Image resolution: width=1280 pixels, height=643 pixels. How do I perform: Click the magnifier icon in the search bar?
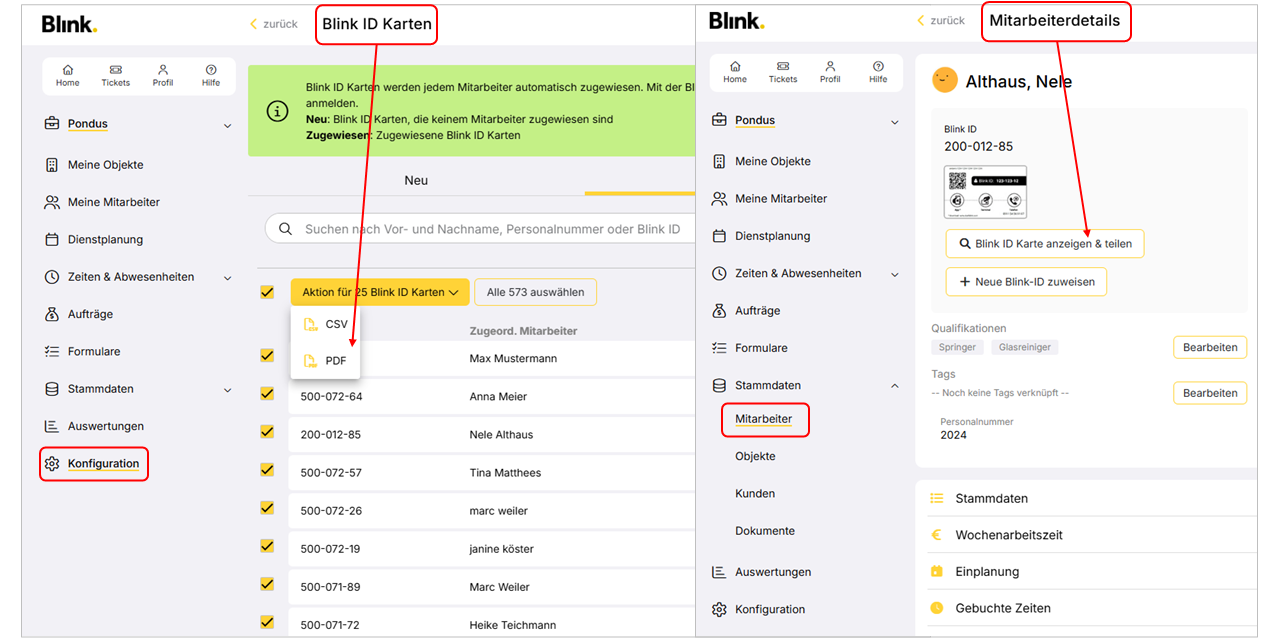coord(286,229)
